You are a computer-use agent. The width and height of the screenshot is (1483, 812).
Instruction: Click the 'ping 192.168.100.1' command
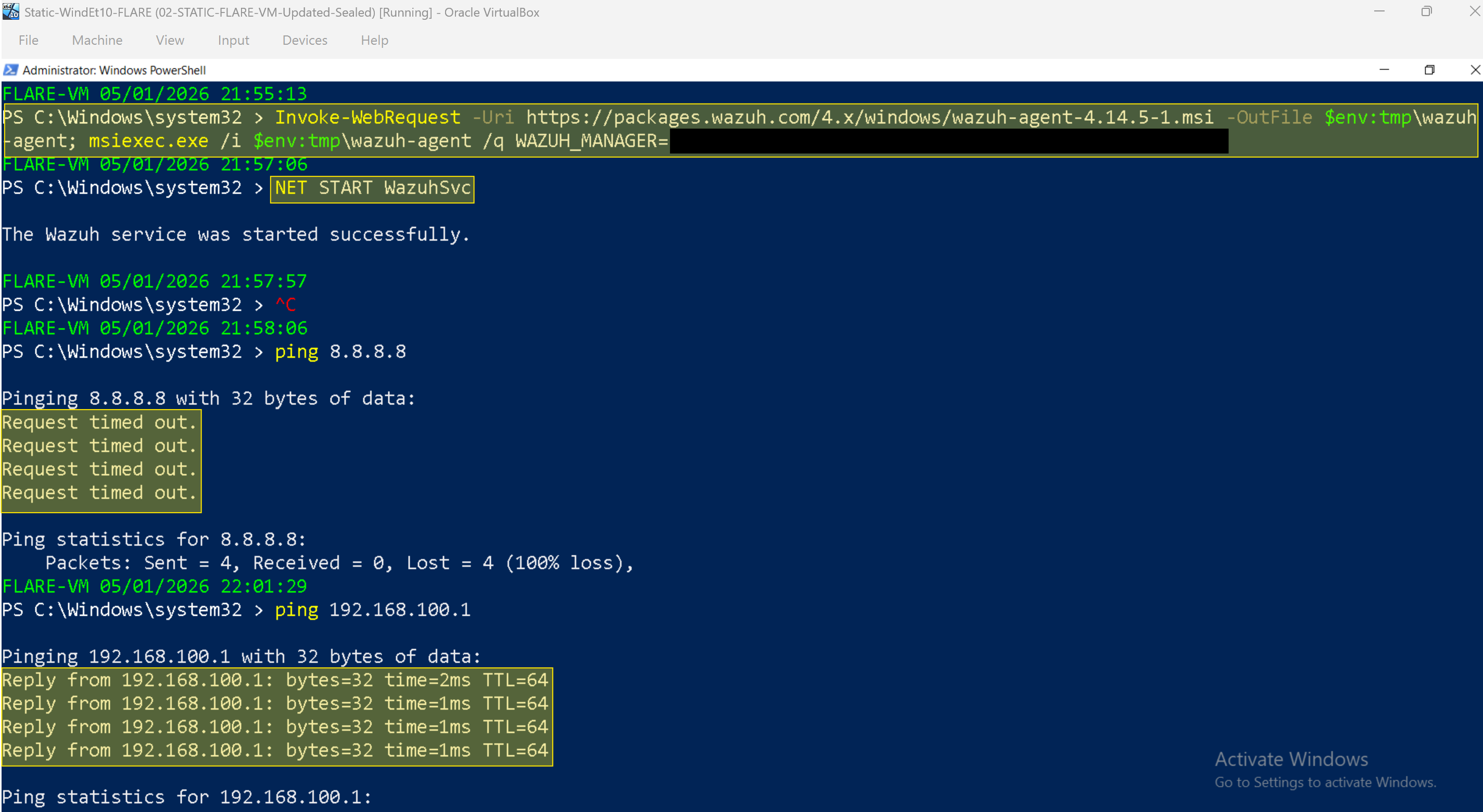click(x=373, y=610)
